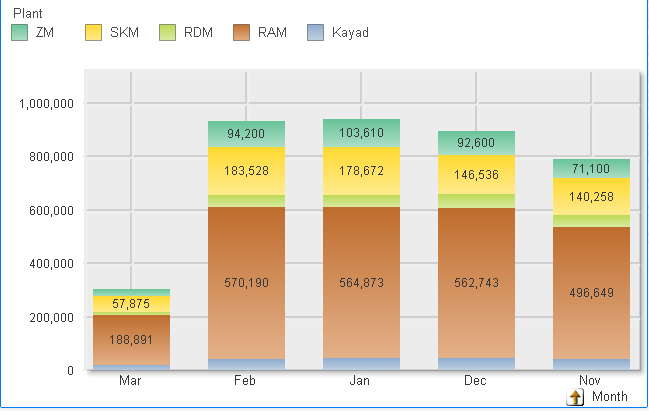Click the Month axis label
649x411 pixels.
610,397
